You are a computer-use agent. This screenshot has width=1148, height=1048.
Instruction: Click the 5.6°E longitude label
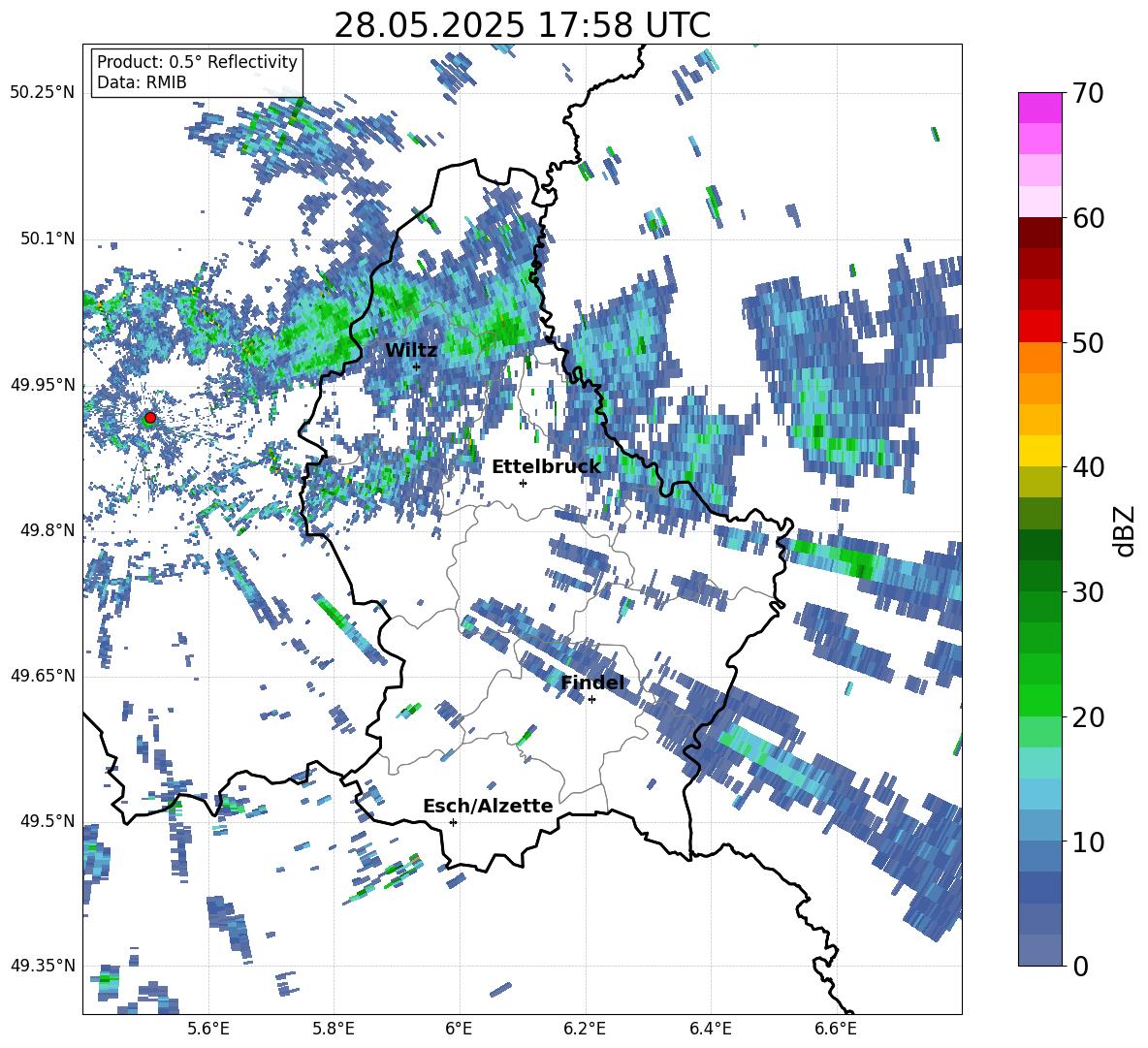[208, 1029]
